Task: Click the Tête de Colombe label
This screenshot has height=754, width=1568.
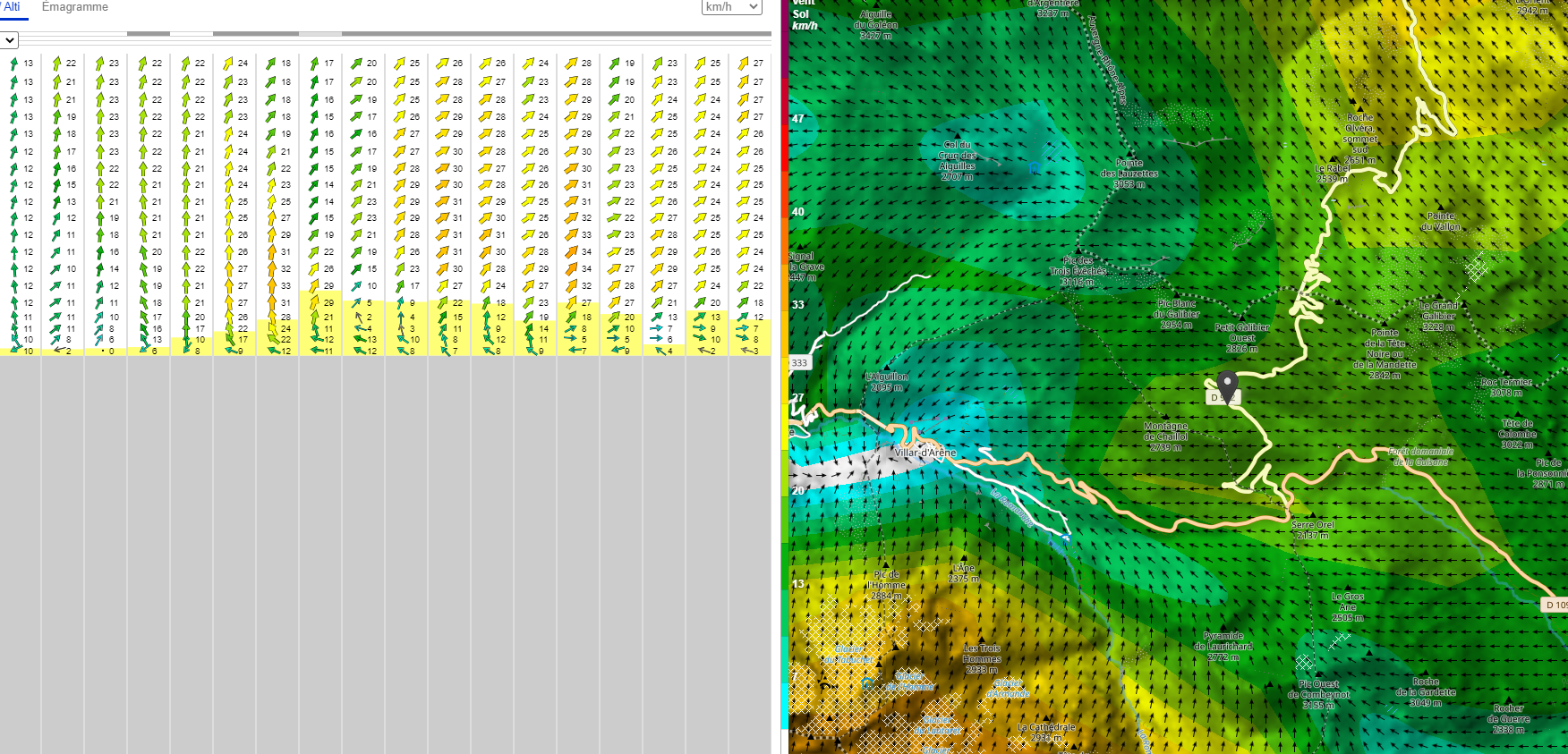Action: pyautogui.click(x=1518, y=434)
